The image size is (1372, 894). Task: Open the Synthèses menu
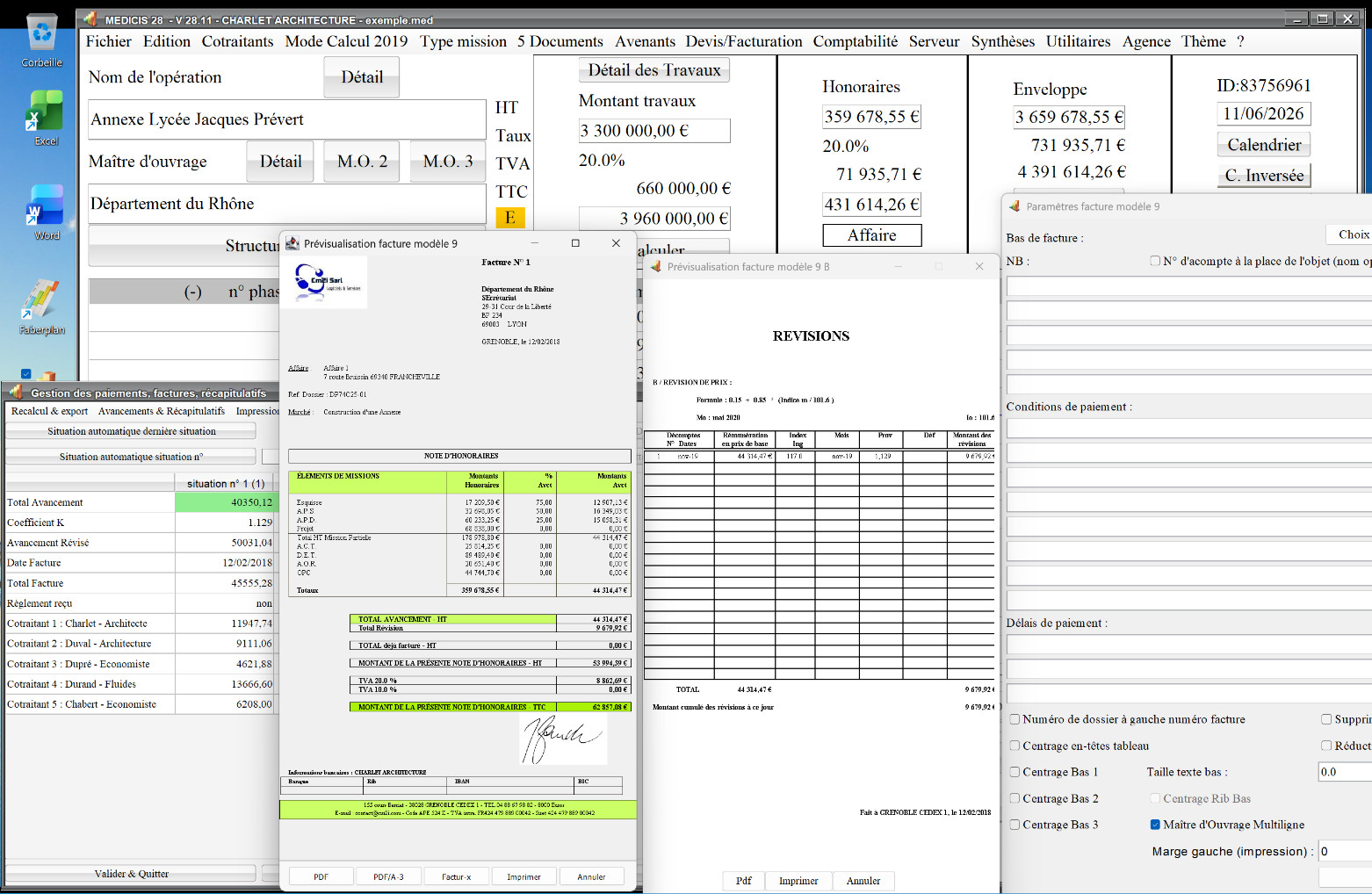click(1003, 41)
